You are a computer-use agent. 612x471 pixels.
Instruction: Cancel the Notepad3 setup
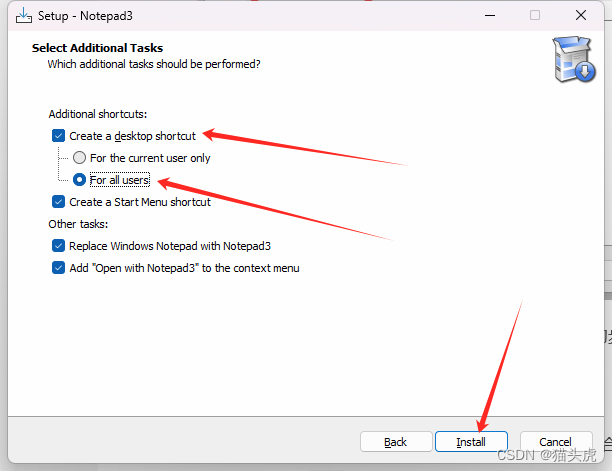556,442
